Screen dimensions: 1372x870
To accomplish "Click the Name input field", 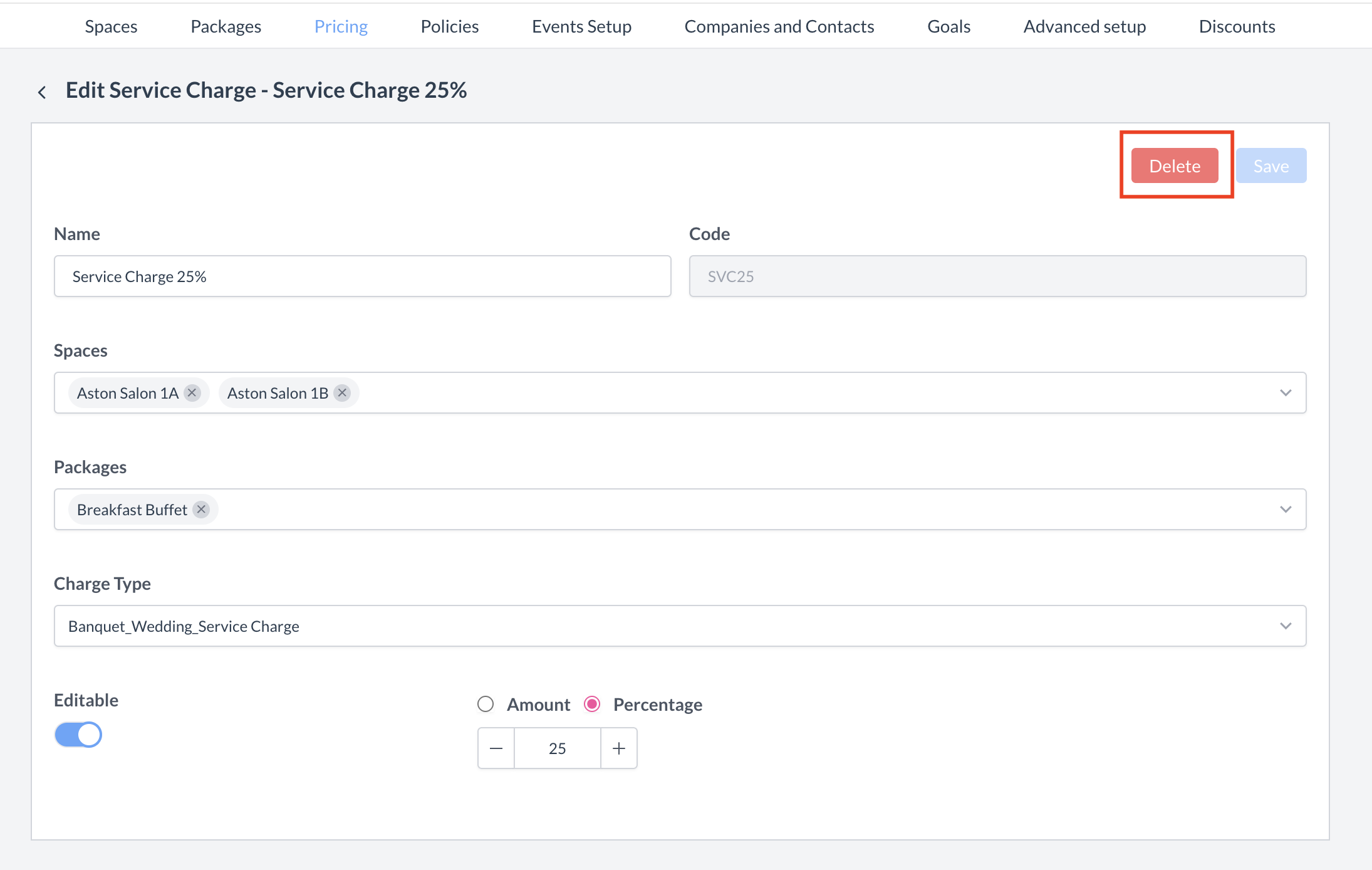I will point(362,276).
